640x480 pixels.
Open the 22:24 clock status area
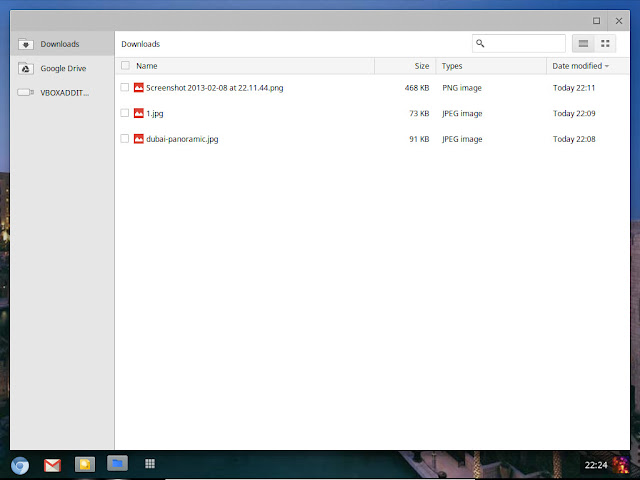596,465
